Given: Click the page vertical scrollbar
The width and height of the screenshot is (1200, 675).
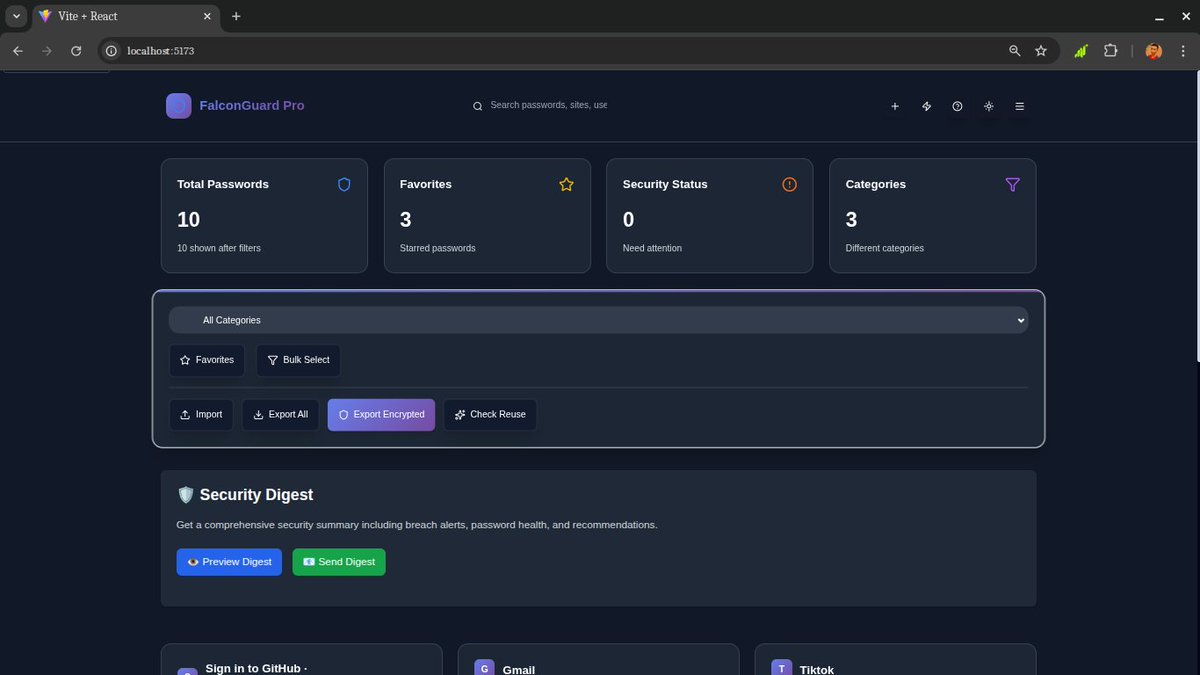Looking at the screenshot, I should [x=1196, y=215].
